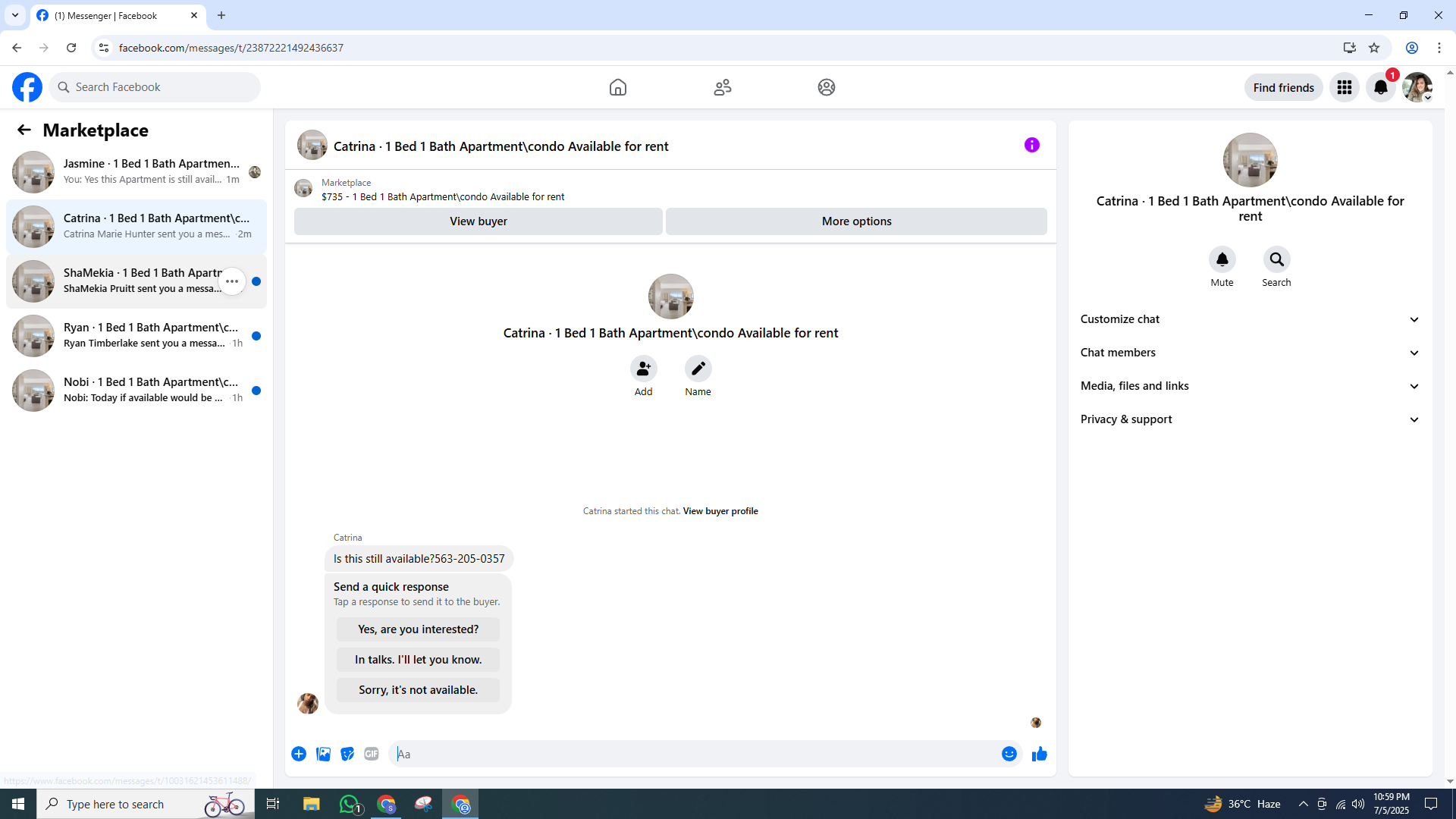Expand Privacy & support section

tap(1250, 419)
